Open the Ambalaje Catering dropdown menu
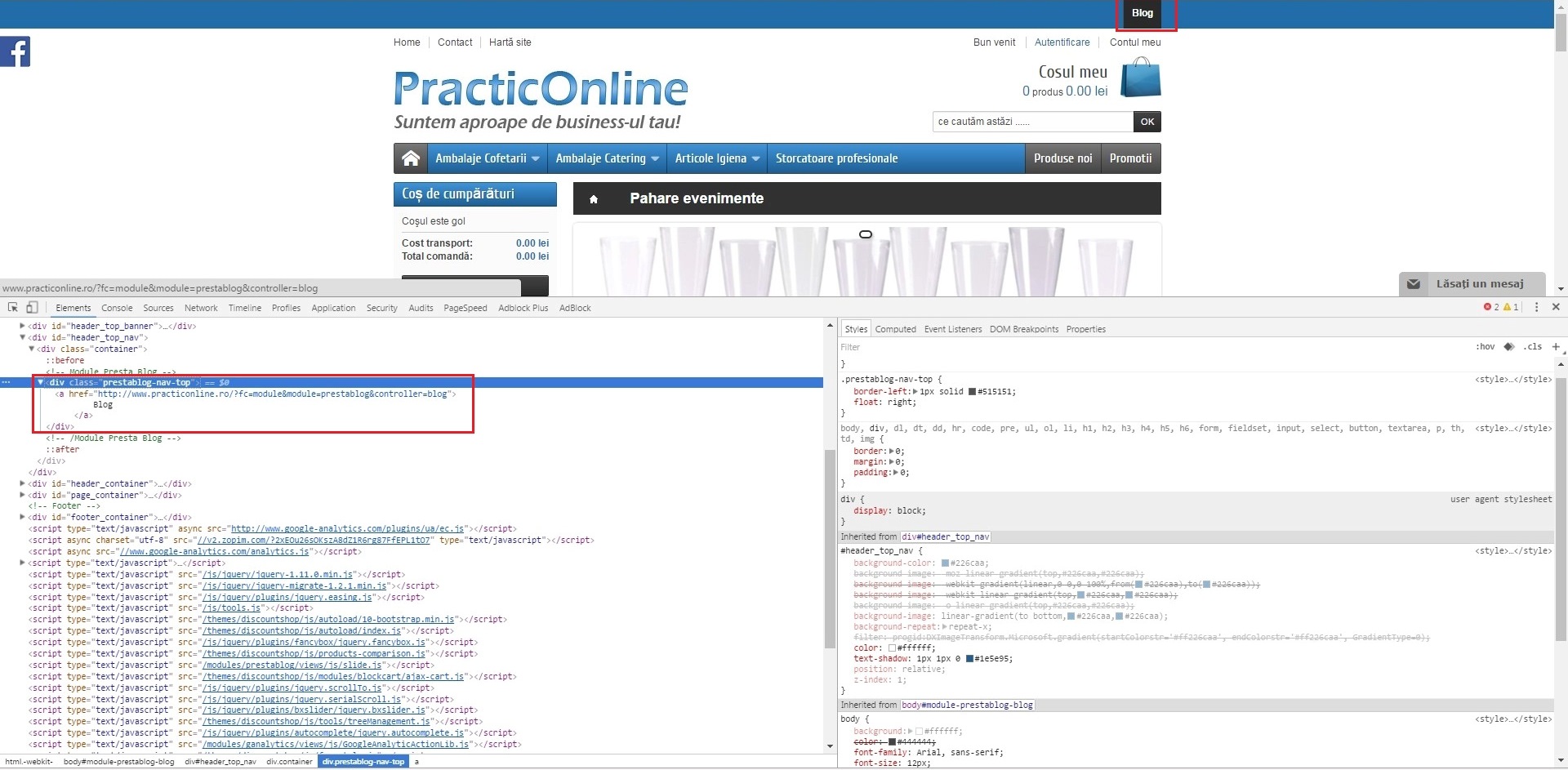The image size is (1568, 770). (607, 158)
